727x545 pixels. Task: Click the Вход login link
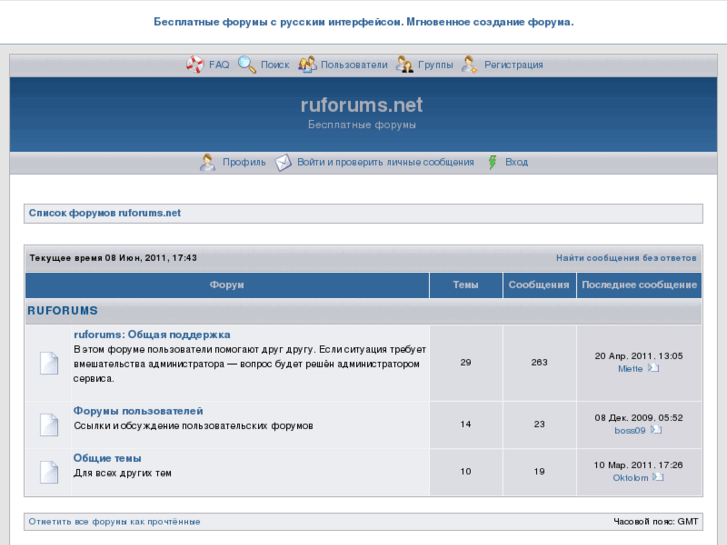517,162
